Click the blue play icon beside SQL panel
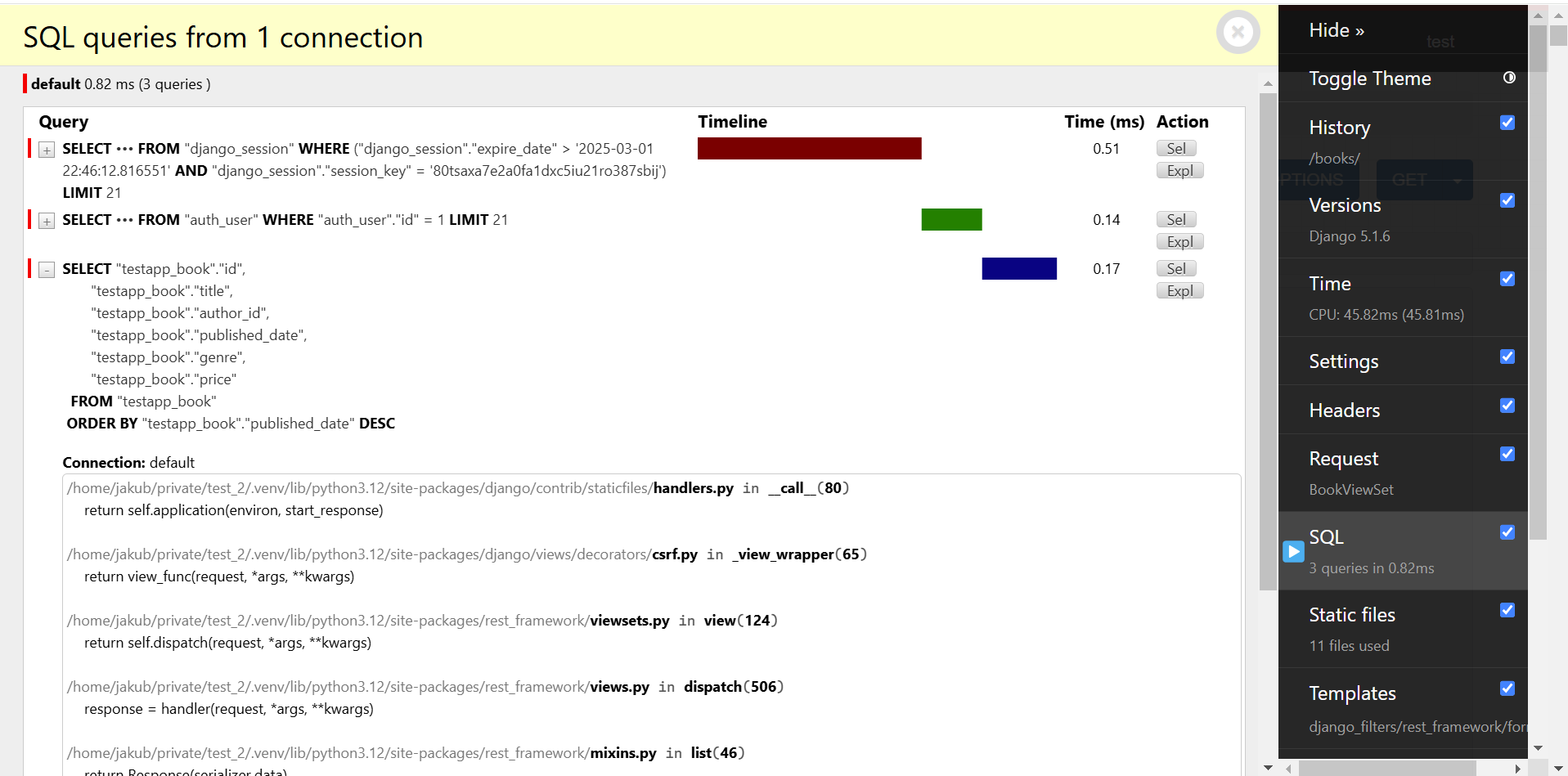1568x776 pixels. 1293,552
